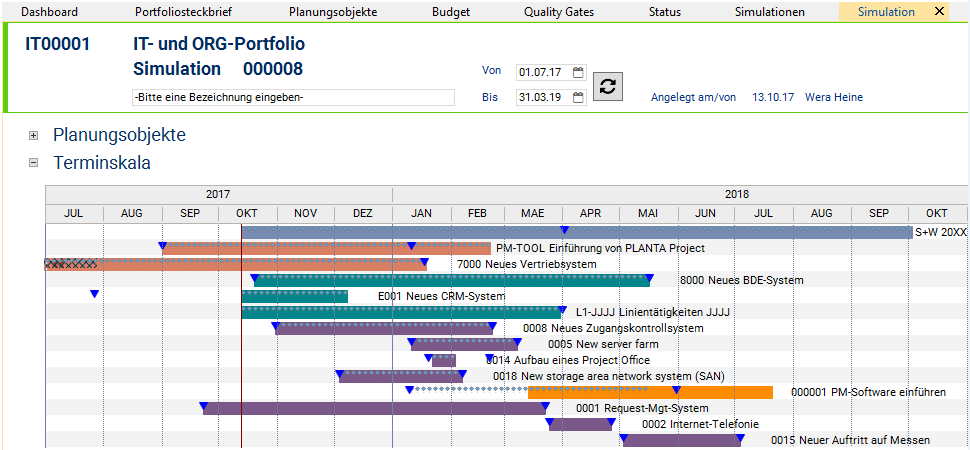Image resolution: width=970 pixels, height=450 pixels.
Task: Click the 0002 Internet-Telefonie gantt bar
Action: click(580, 425)
